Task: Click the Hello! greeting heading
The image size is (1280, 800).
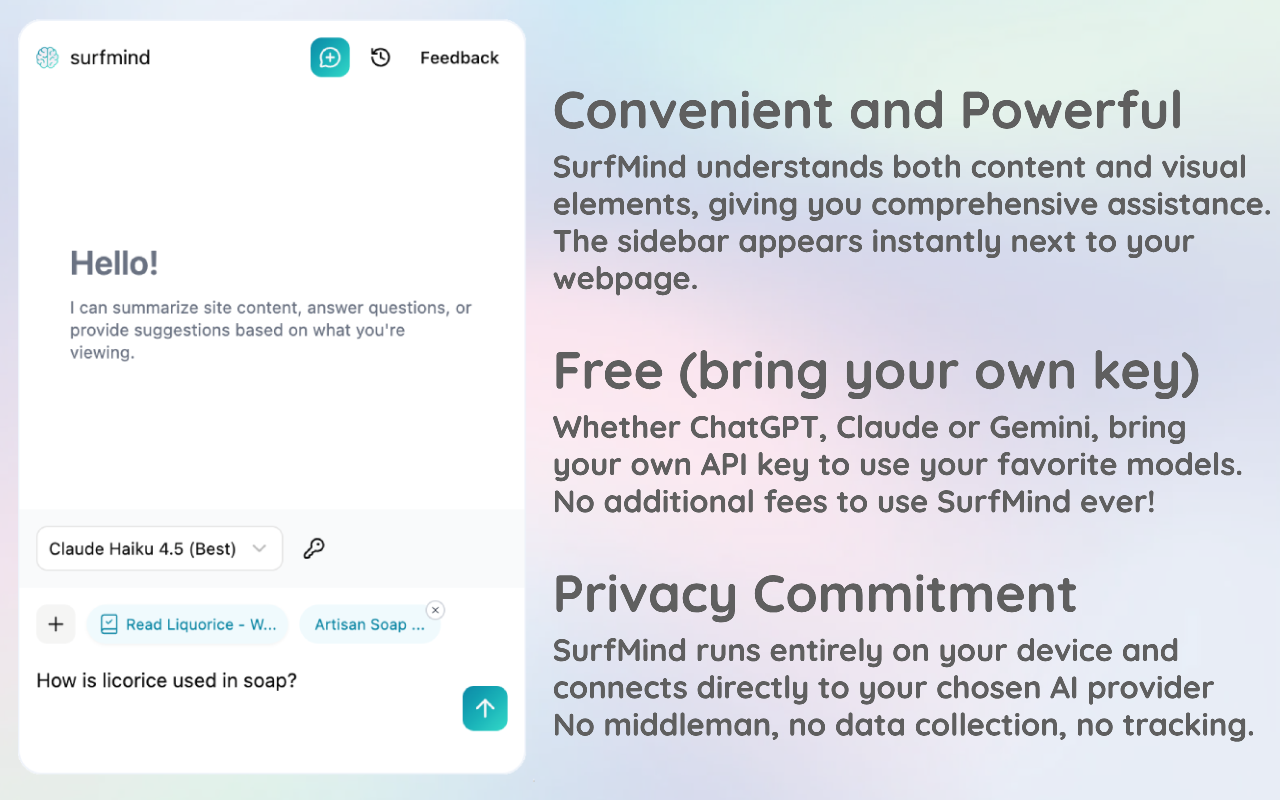Action: [114, 264]
